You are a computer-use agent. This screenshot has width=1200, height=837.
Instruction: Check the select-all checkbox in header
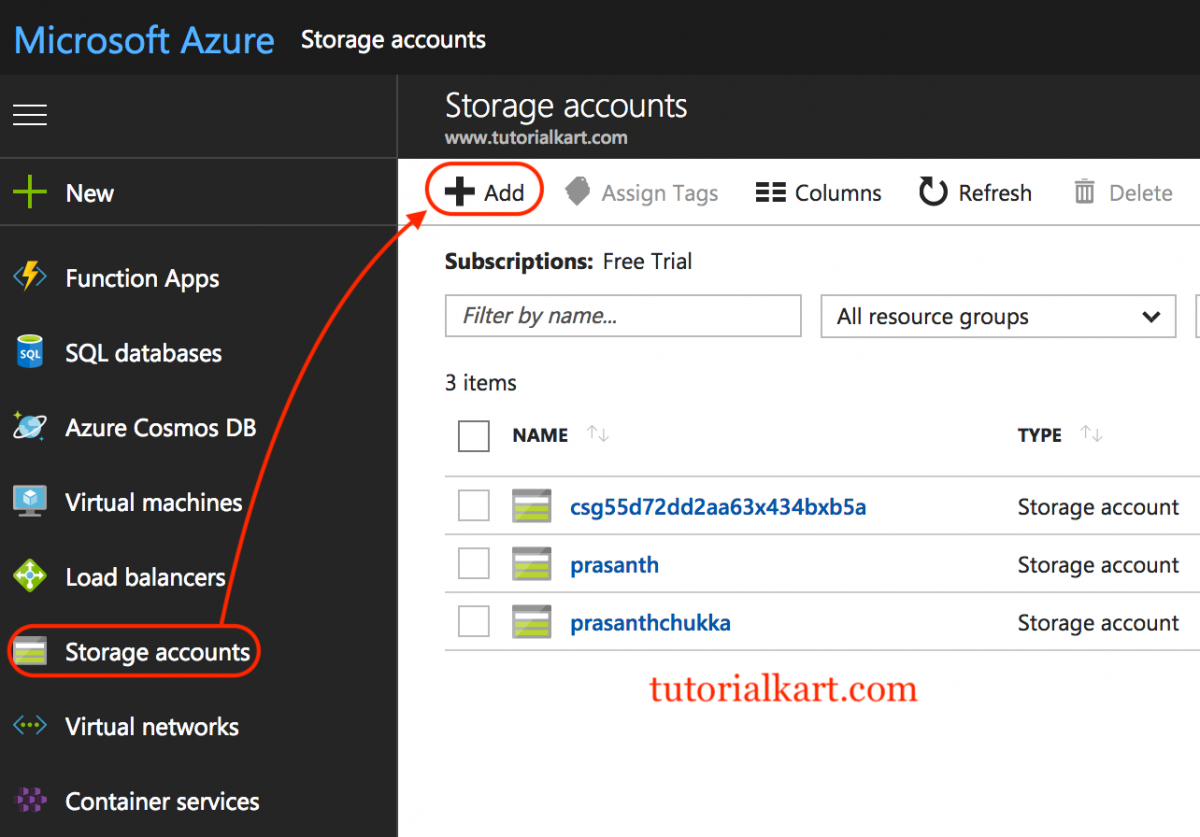point(473,436)
